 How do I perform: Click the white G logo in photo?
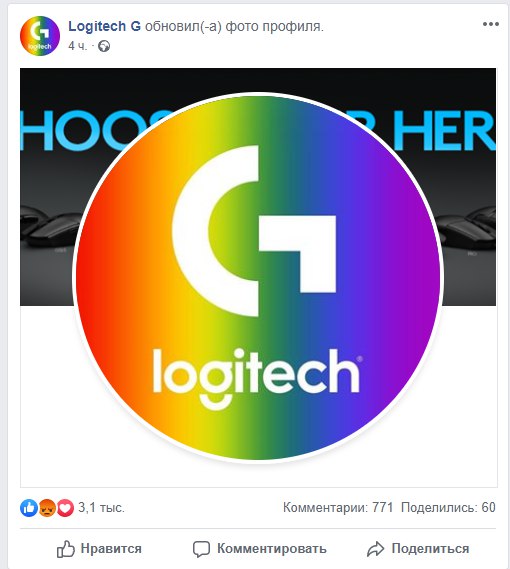tap(254, 231)
